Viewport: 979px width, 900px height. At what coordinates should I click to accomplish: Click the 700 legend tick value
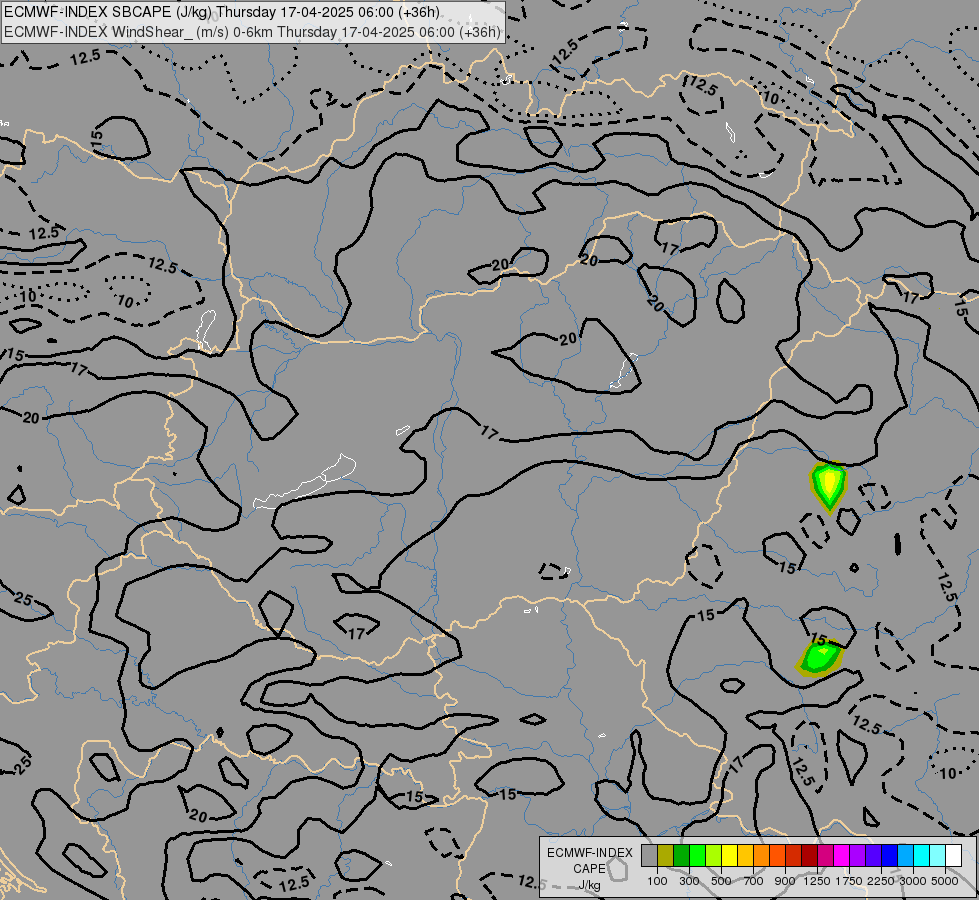coord(754,881)
